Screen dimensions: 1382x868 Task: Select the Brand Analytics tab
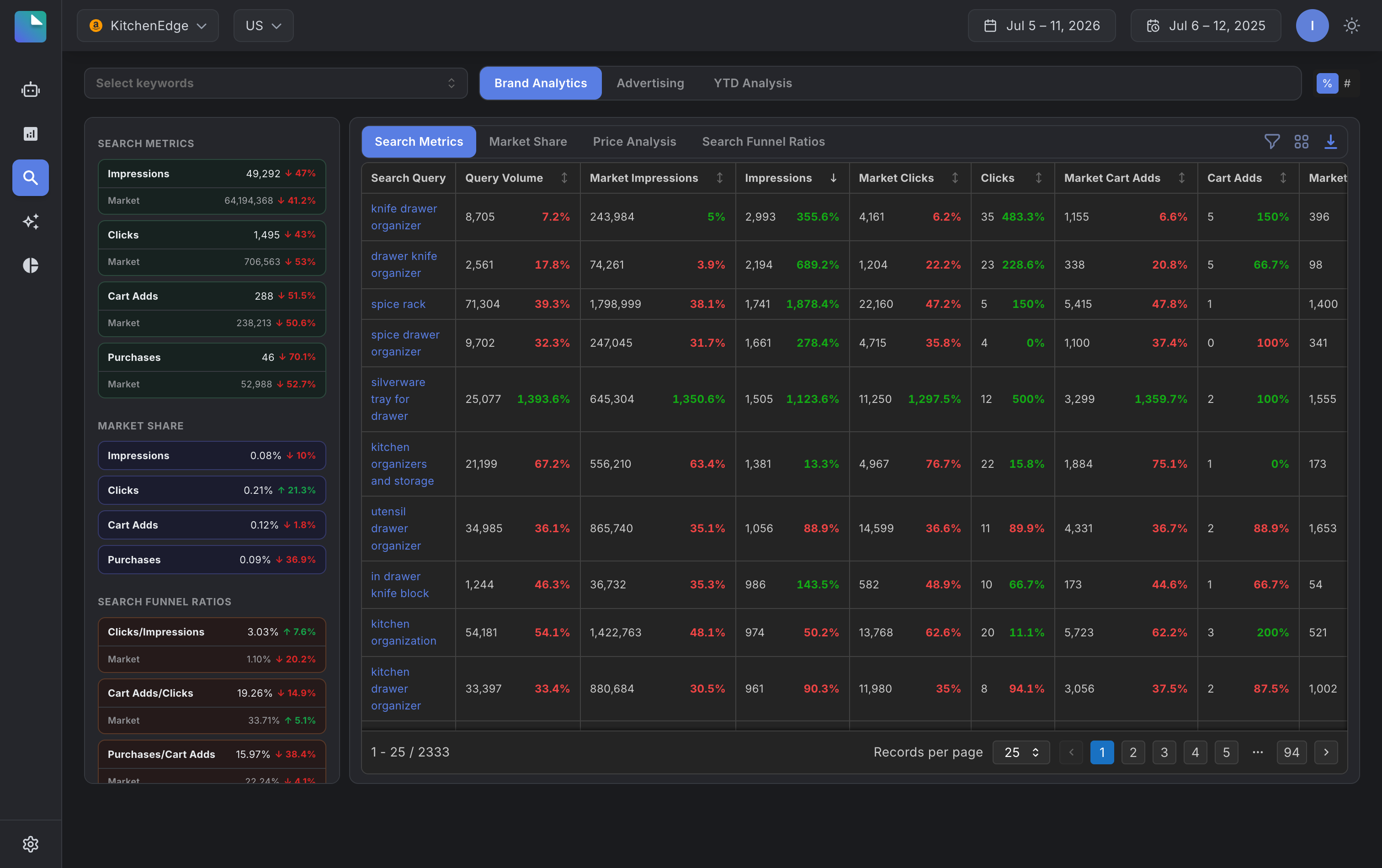click(x=541, y=83)
